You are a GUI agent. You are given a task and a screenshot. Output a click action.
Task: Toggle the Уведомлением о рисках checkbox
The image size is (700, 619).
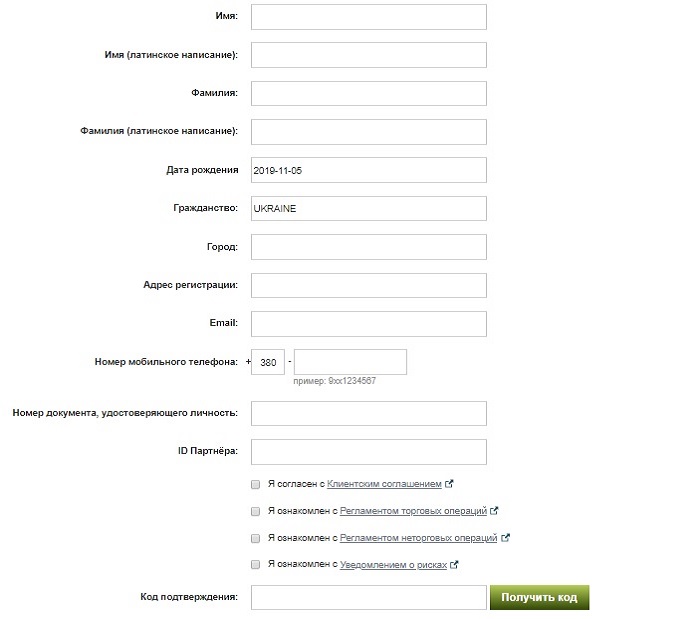(255, 565)
